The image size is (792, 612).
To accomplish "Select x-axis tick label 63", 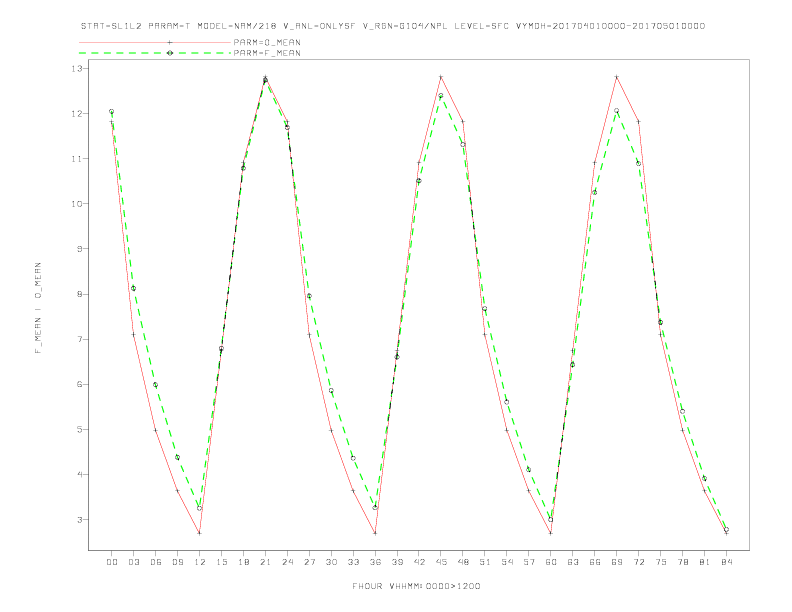I will tap(573, 562).
